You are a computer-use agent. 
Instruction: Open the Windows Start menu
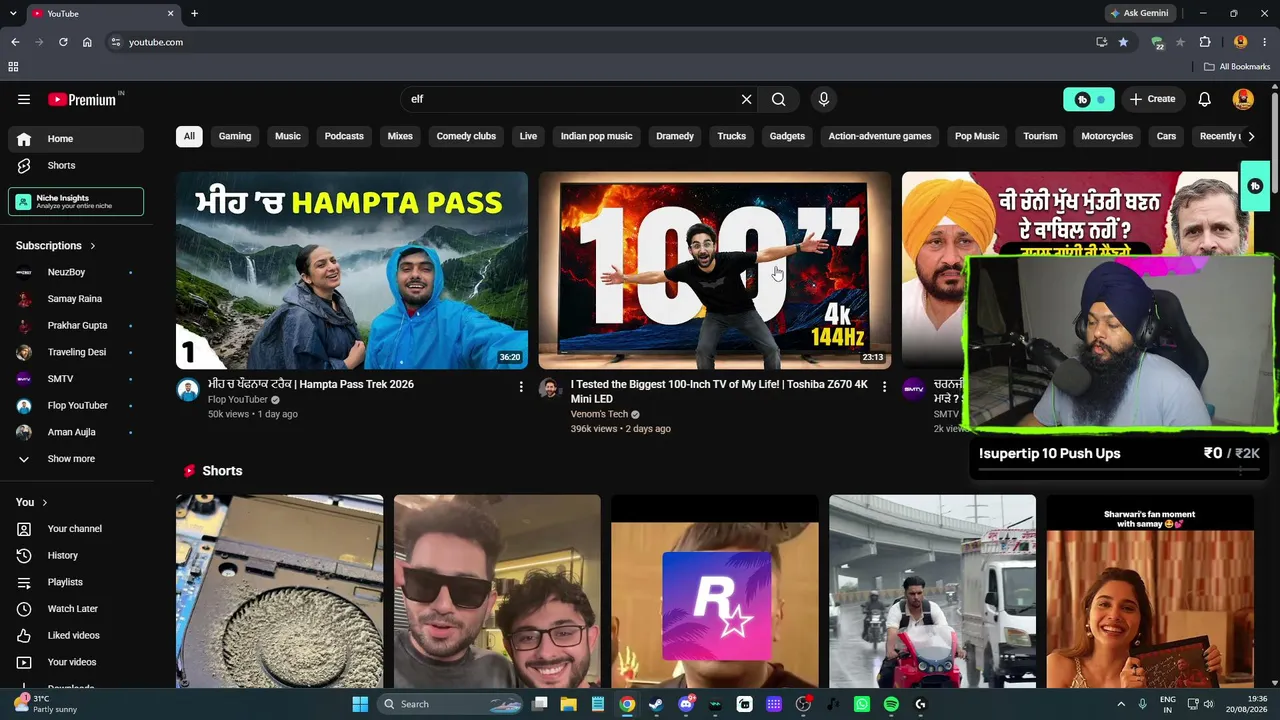point(360,704)
